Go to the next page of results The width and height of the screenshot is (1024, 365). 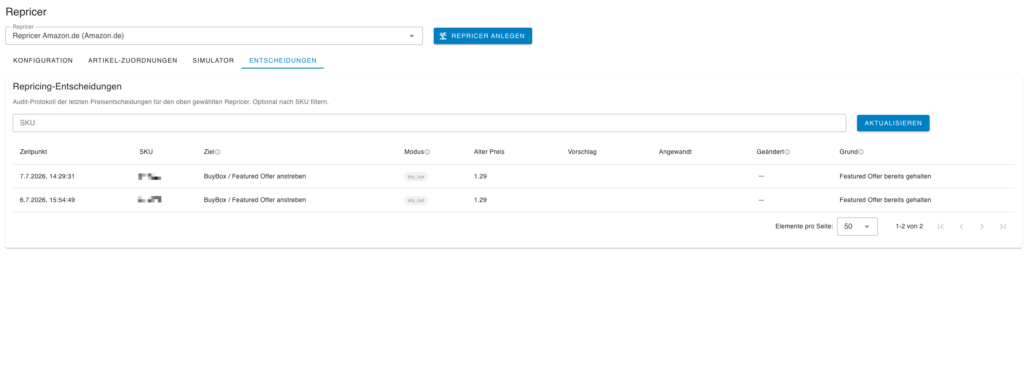point(982,227)
